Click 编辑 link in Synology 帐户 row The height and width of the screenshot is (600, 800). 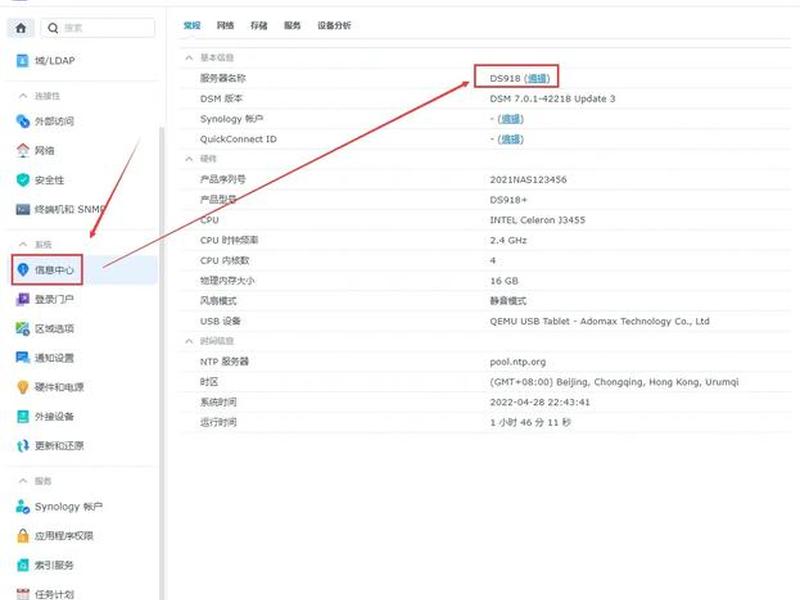coord(510,119)
